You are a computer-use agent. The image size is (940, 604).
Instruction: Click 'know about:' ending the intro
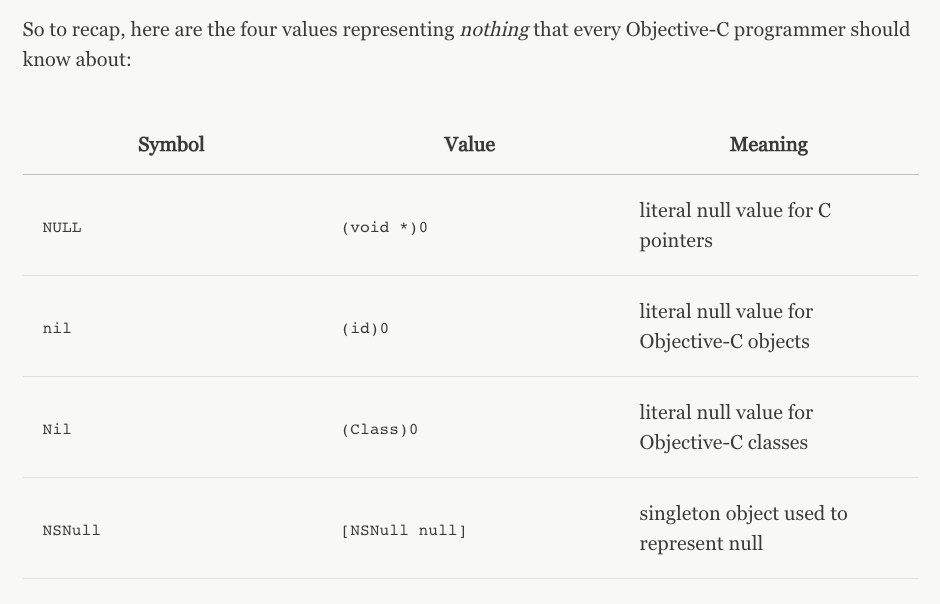tap(77, 59)
